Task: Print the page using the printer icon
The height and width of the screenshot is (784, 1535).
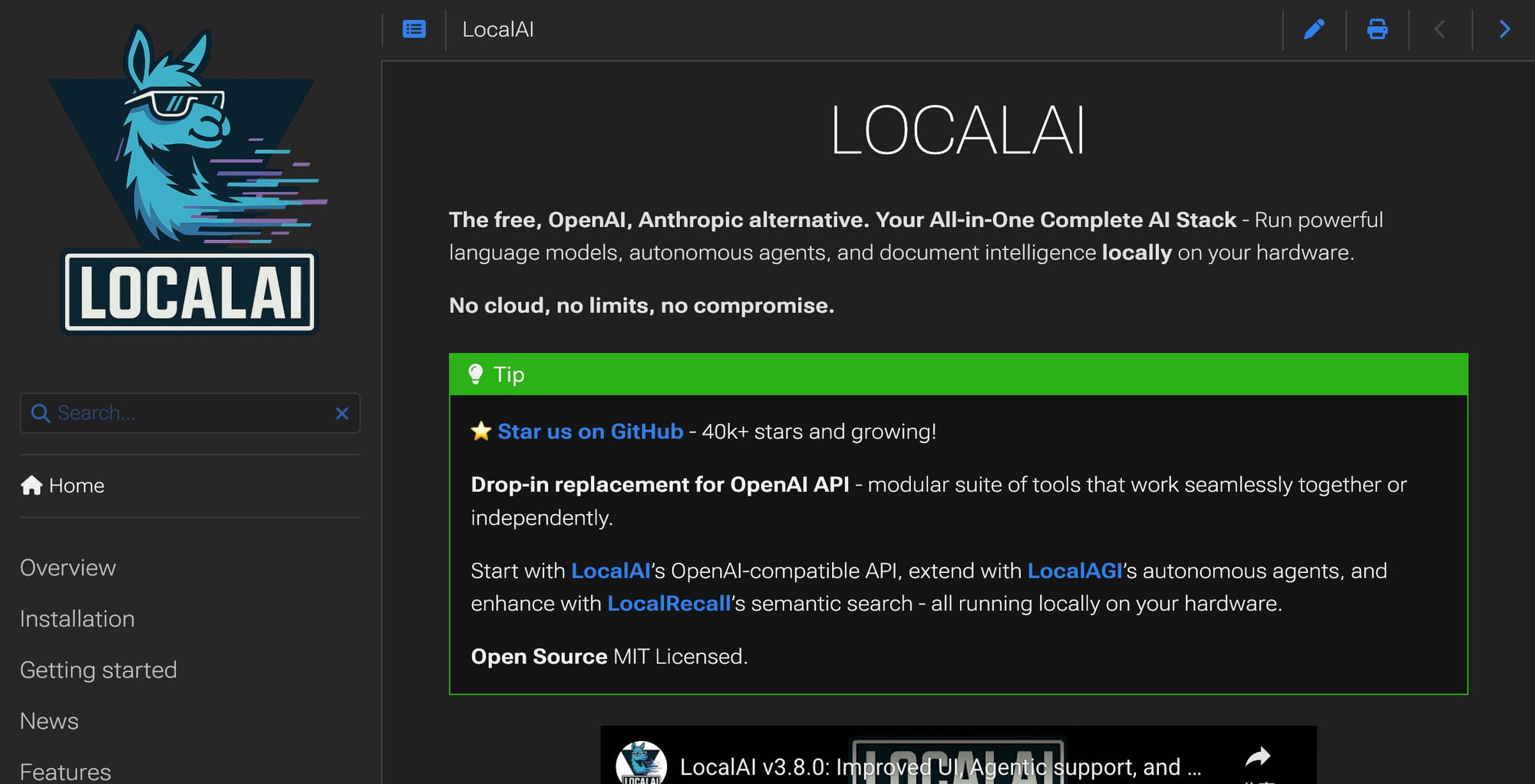Action: point(1377,29)
